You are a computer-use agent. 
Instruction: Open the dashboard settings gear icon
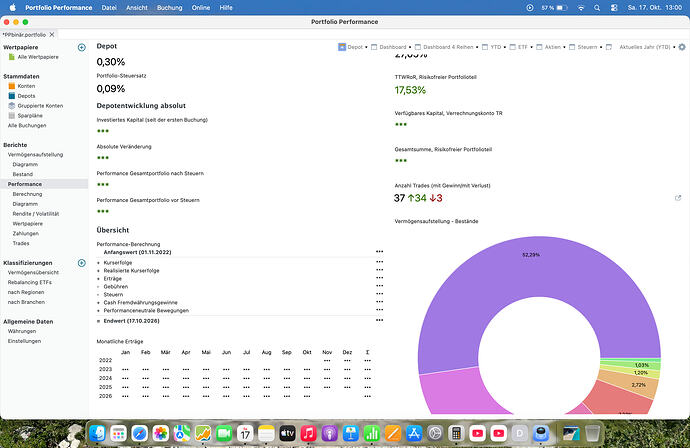click(x=682, y=47)
